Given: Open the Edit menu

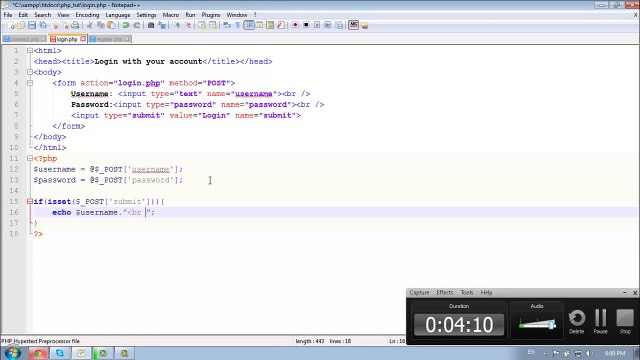Looking at the screenshot, I should [x=23, y=15].
